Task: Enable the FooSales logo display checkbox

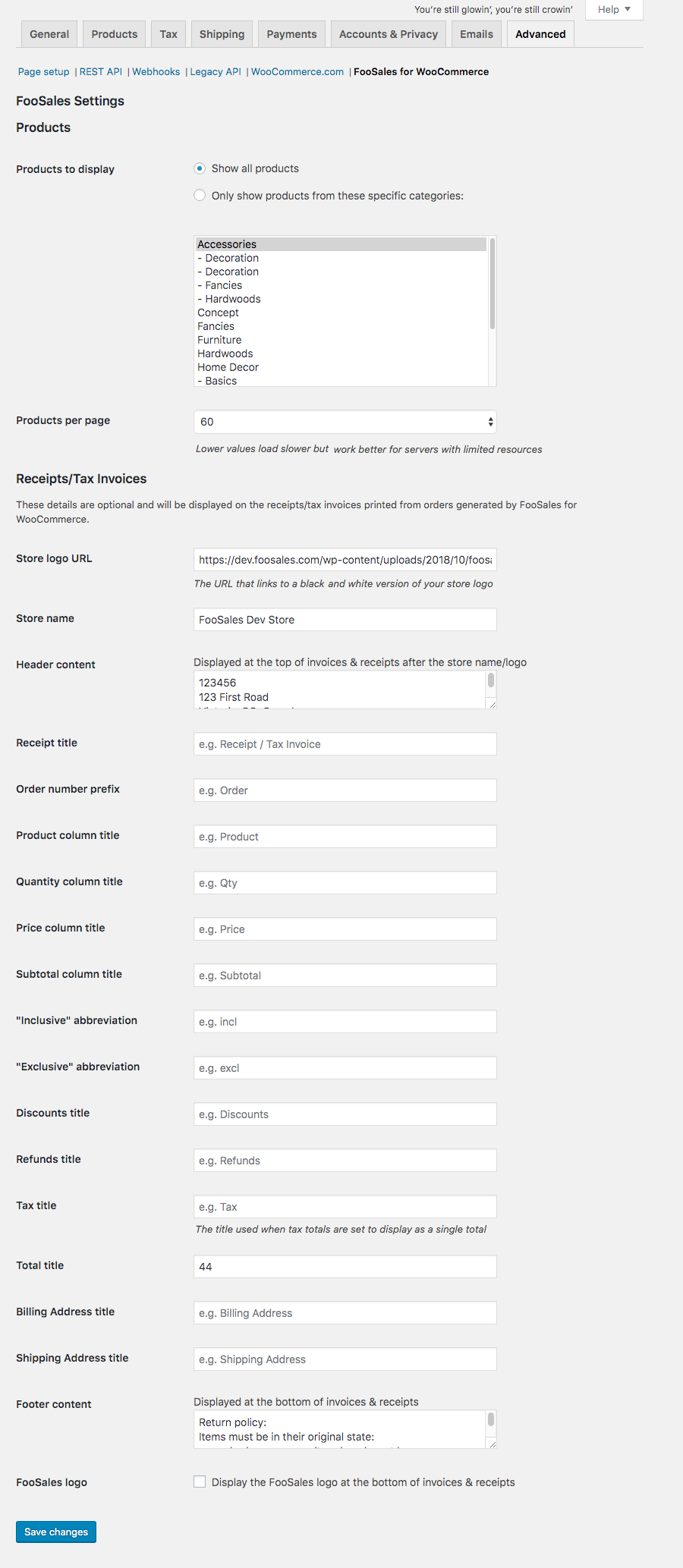Action: (200, 1482)
